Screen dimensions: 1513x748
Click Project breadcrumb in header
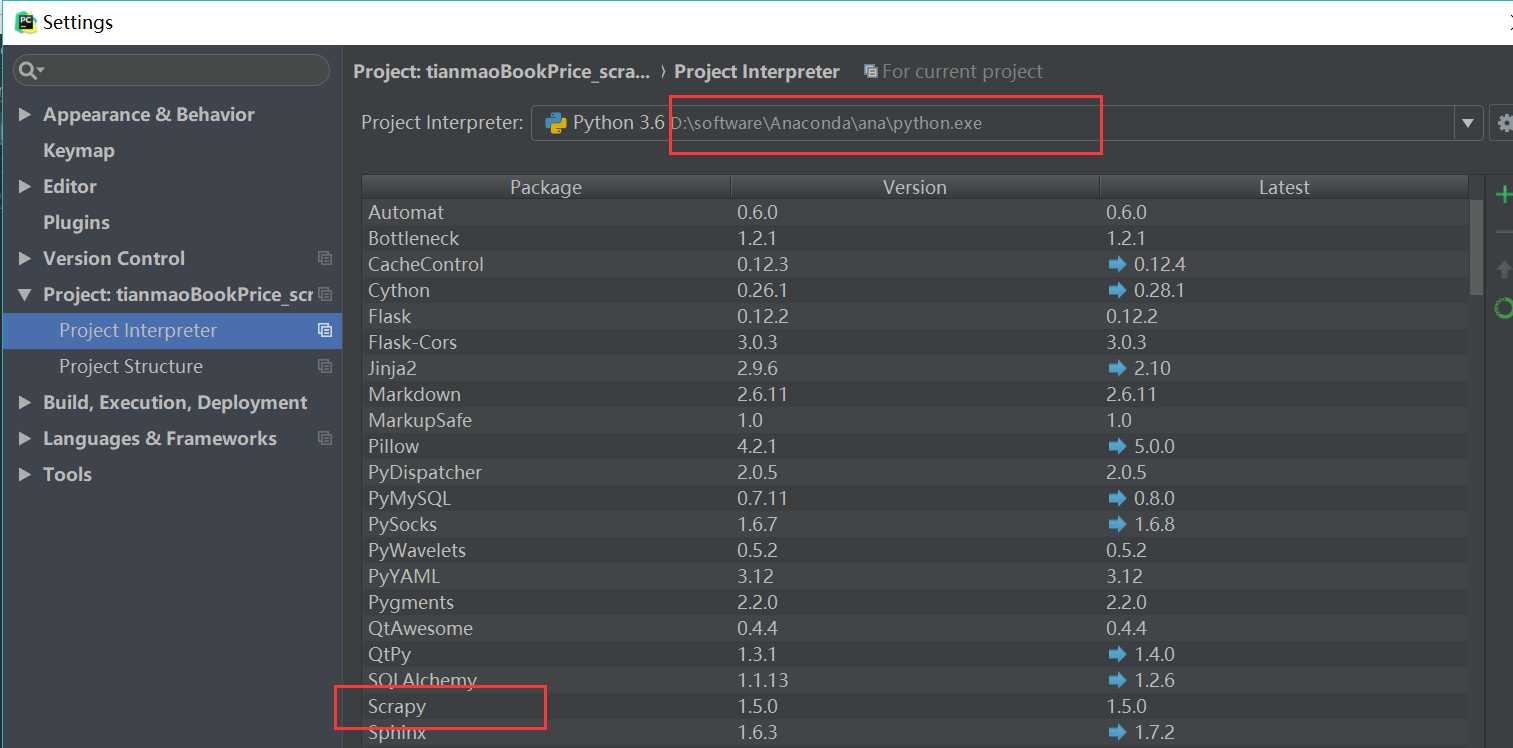pos(502,72)
